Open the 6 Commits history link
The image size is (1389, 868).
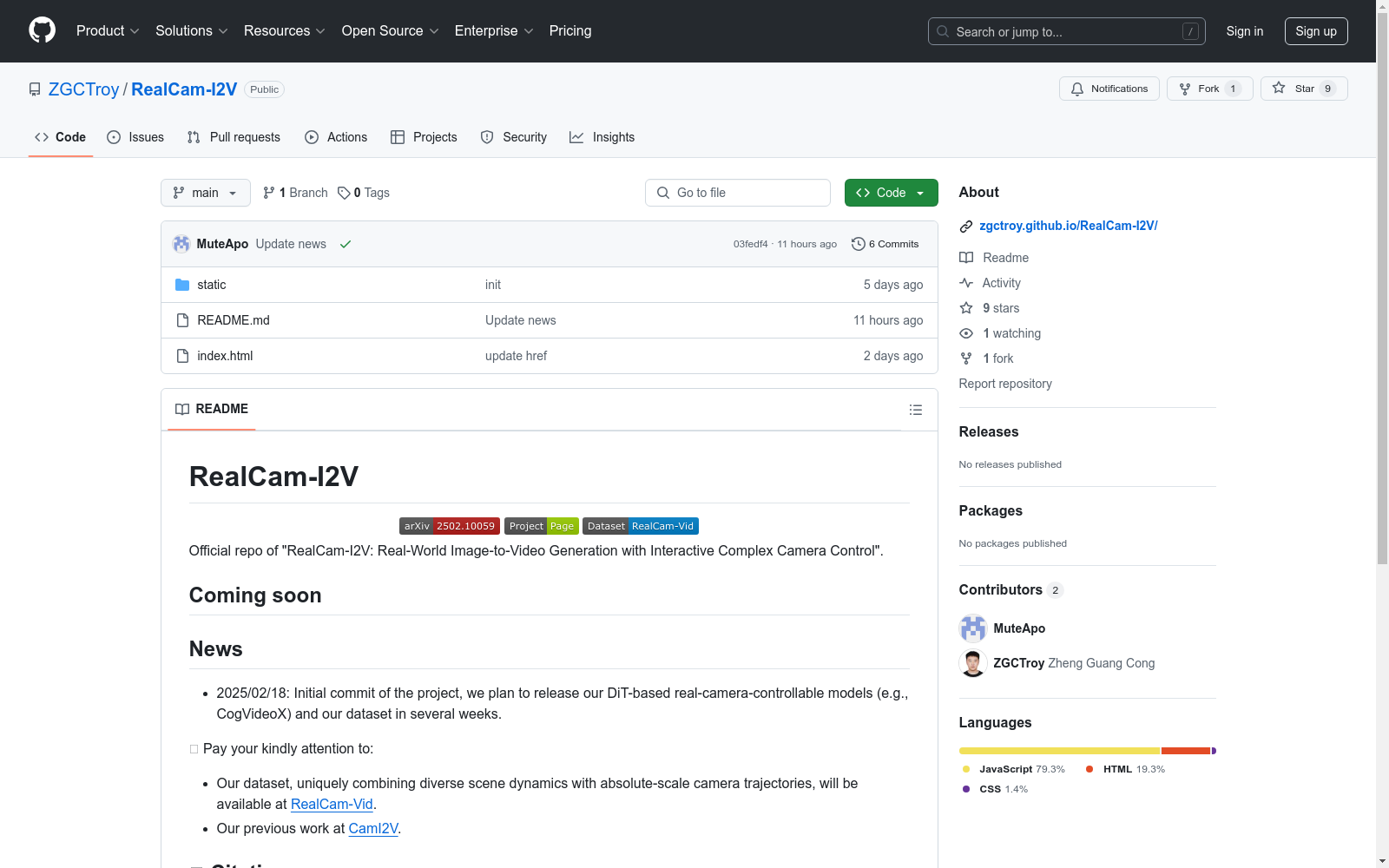(885, 244)
